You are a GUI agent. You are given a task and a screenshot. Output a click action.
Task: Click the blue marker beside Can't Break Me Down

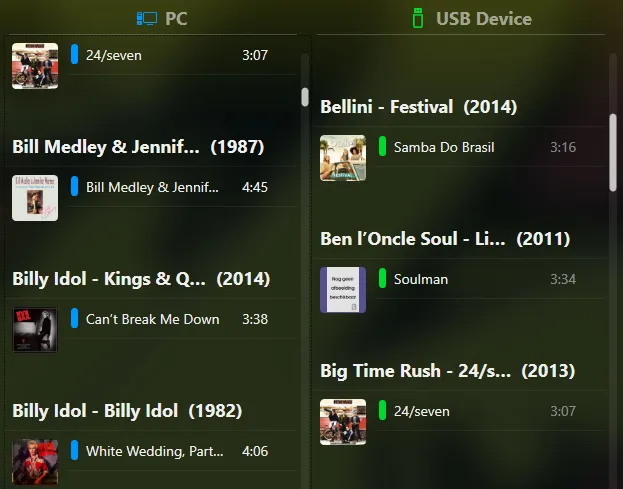pyautogui.click(x=74, y=318)
